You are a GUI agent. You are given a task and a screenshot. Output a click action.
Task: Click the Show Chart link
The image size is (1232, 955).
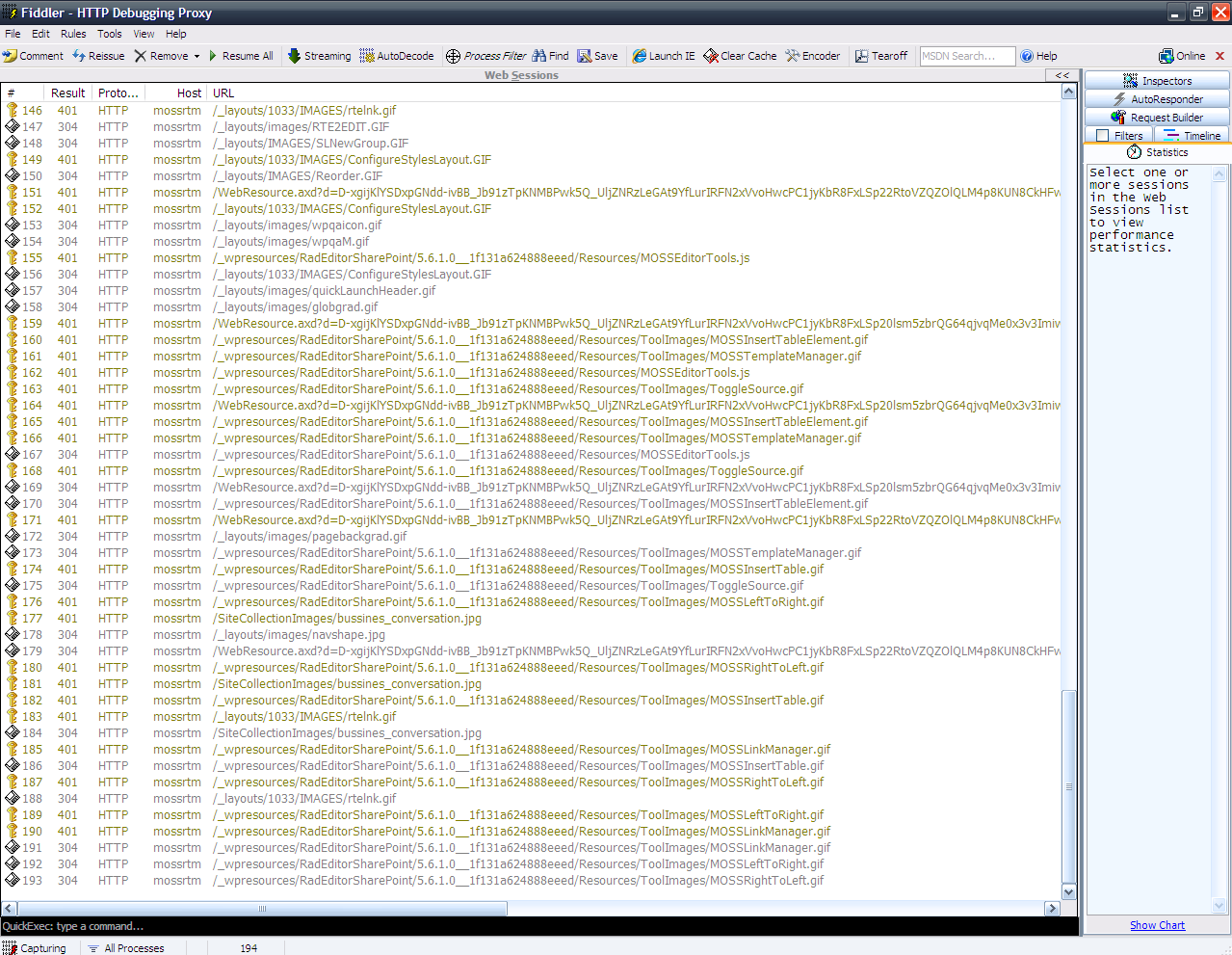1157,925
